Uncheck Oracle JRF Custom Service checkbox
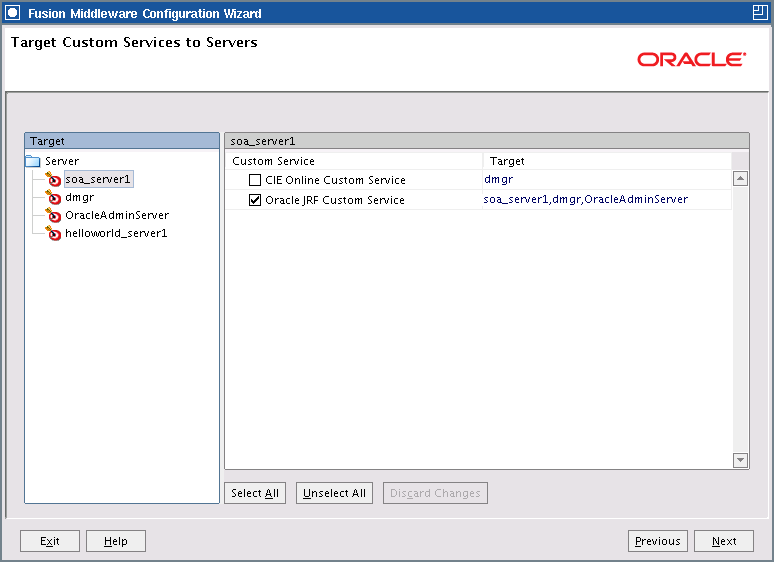The height and width of the screenshot is (562, 774). pos(255,200)
